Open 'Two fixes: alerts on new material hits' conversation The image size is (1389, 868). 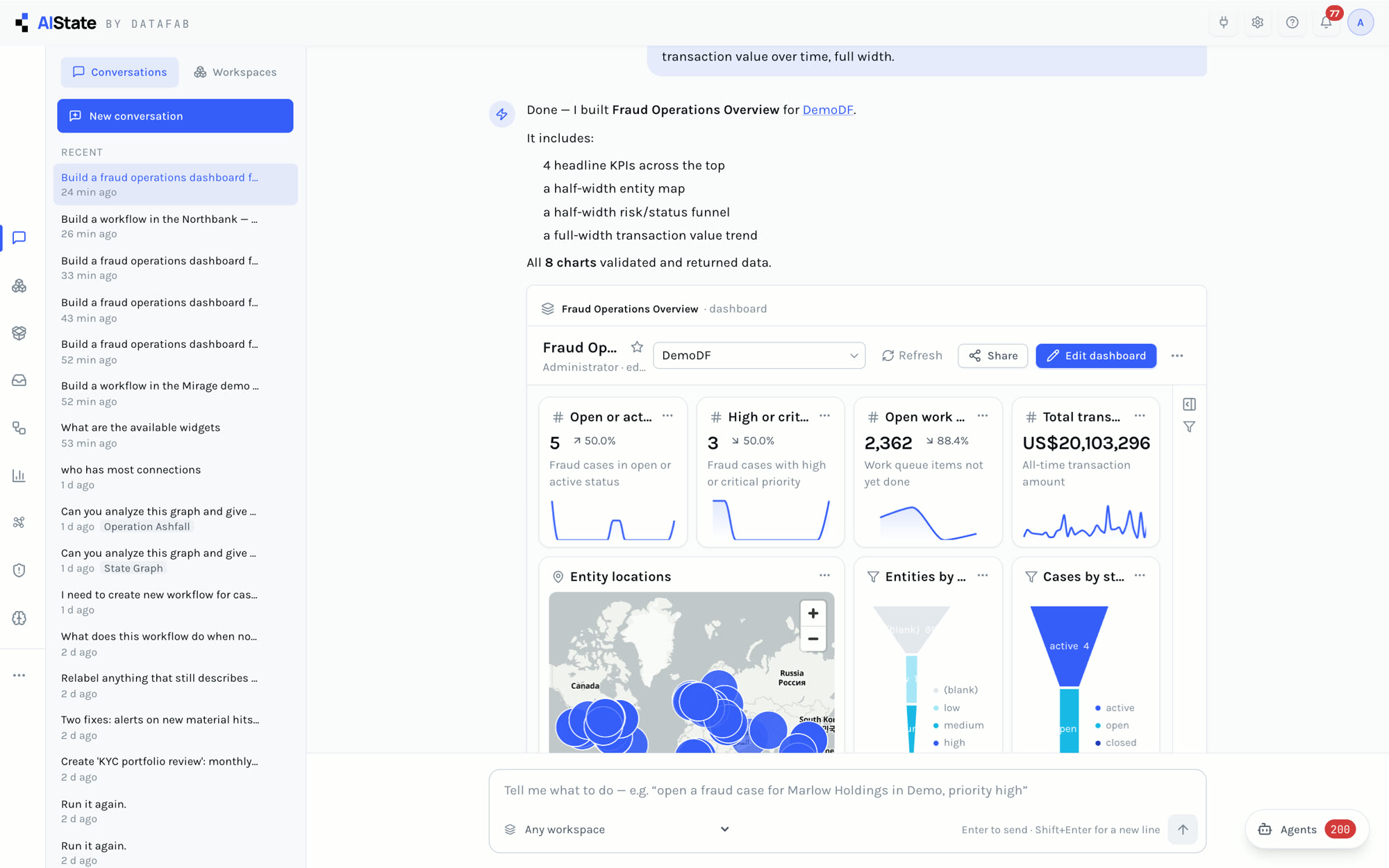[175, 727]
